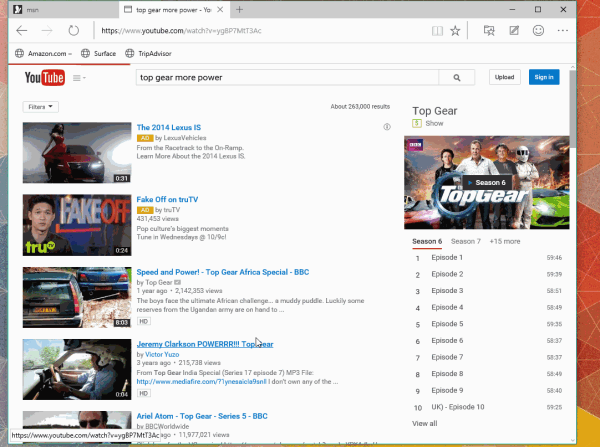Play Season 6 overlay button
Viewport: 600px width, 447px height.
click(487, 183)
